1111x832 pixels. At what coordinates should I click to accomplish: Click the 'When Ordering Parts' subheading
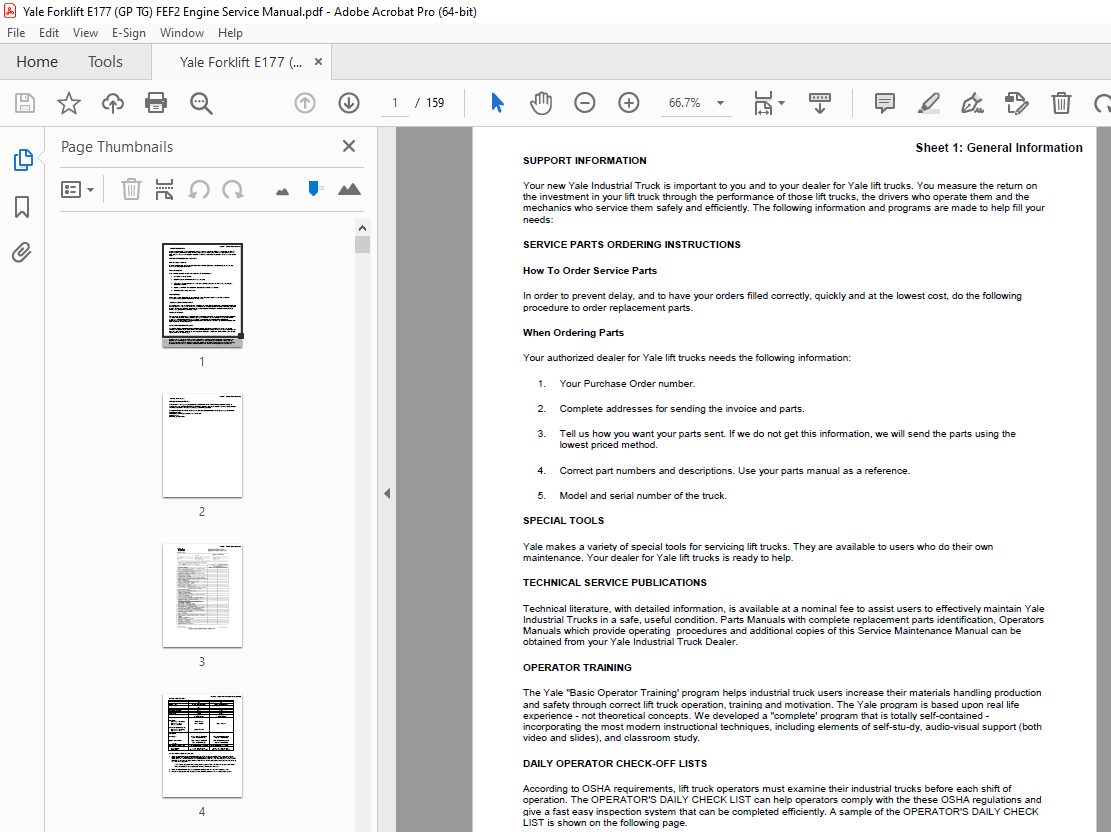(x=573, y=333)
